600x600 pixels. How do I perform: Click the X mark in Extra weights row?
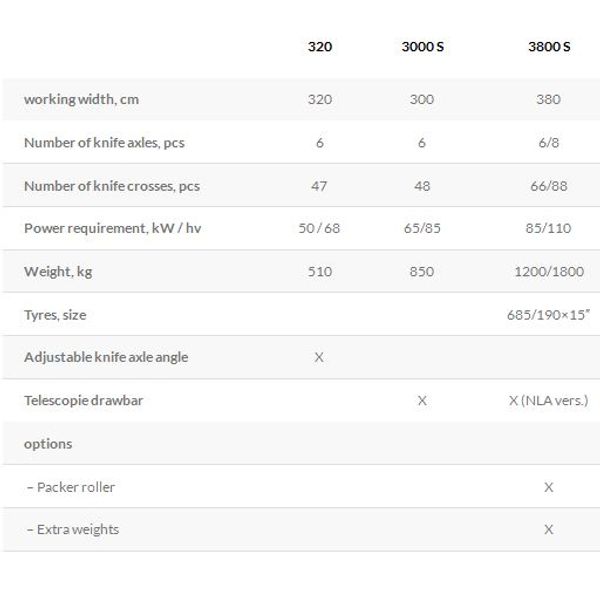point(549,530)
